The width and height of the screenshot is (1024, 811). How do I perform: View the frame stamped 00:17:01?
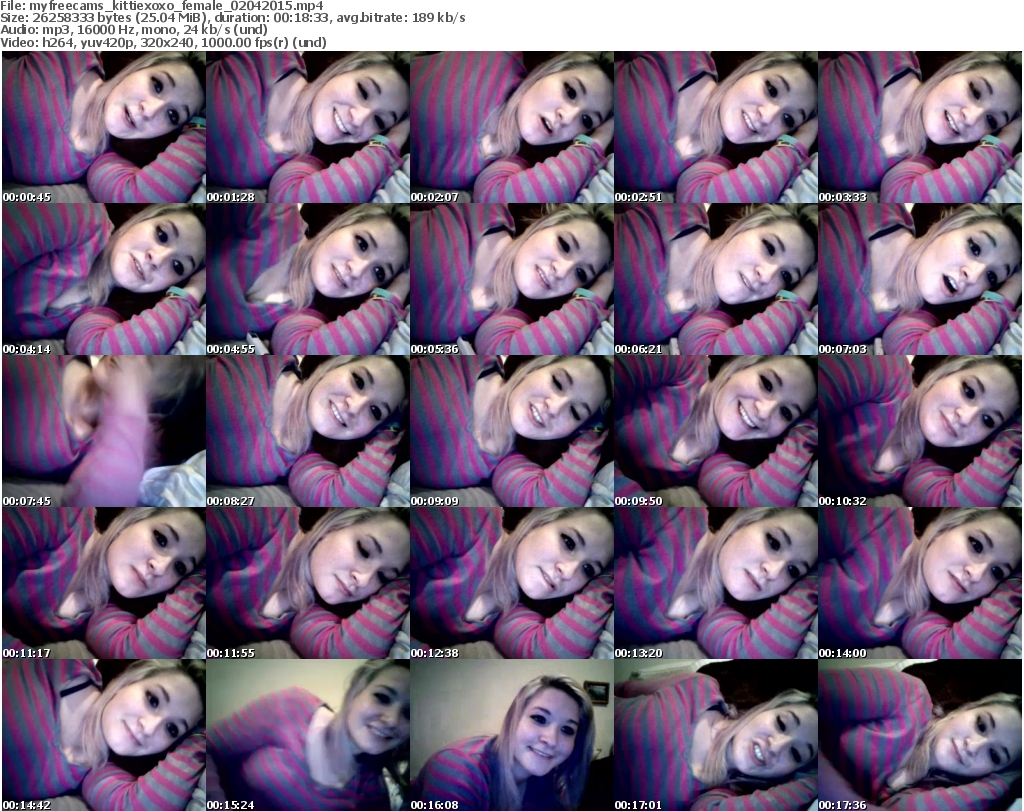716,735
